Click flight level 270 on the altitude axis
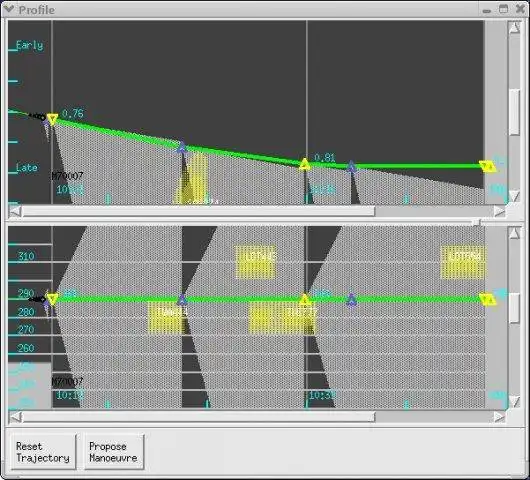Viewport: 530px width, 480px height. [x=26, y=330]
